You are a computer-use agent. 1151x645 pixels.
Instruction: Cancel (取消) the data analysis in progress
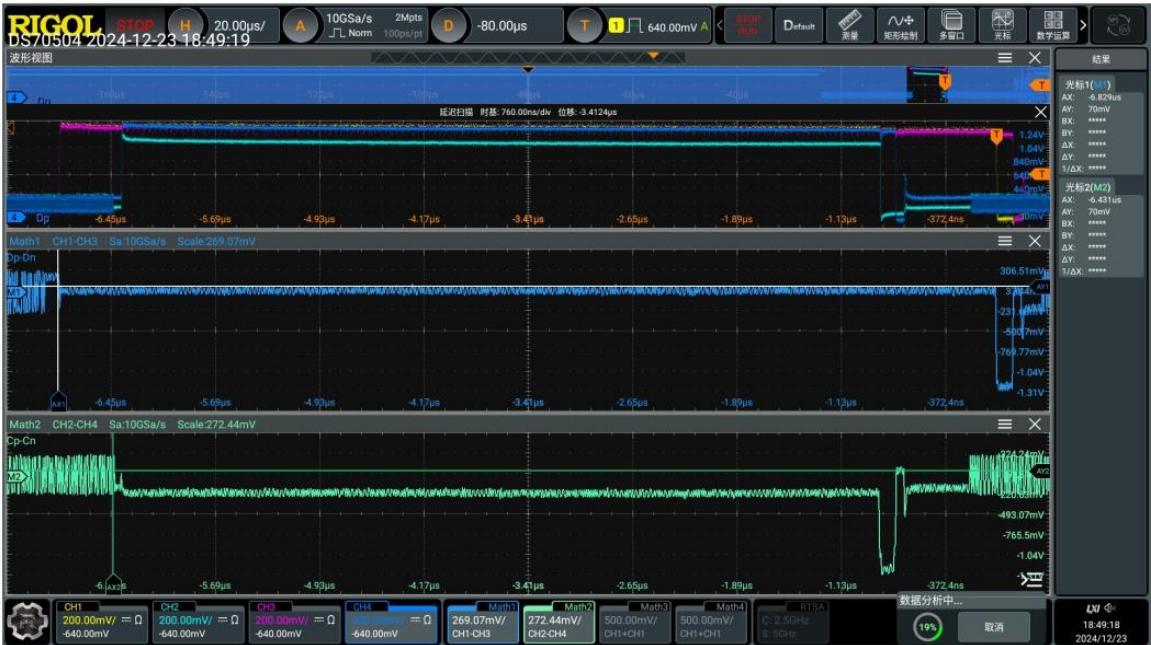993,627
